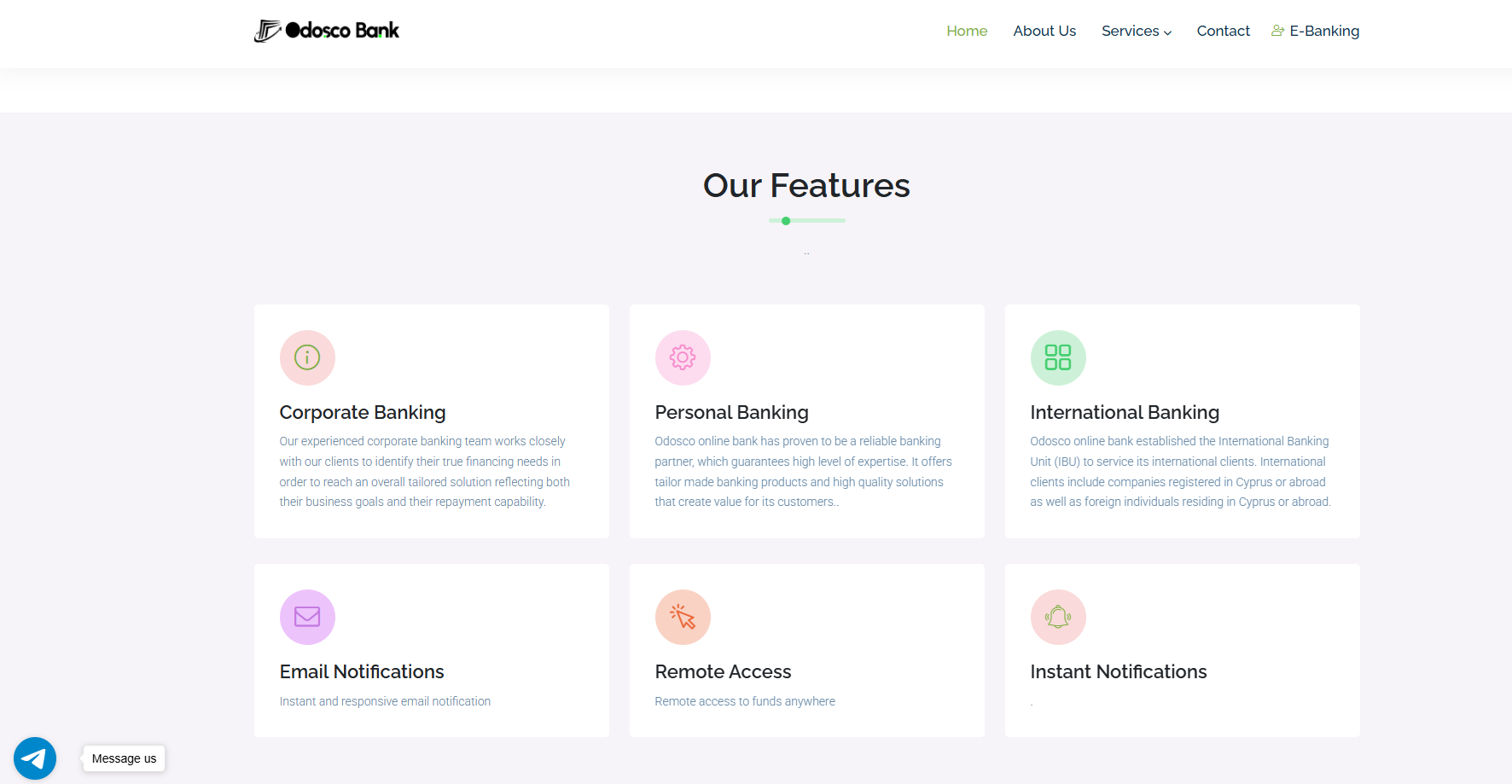Click the green dot under Our Features
The height and width of the screenshot is (784, 1512).
click(x=786, y=221)
